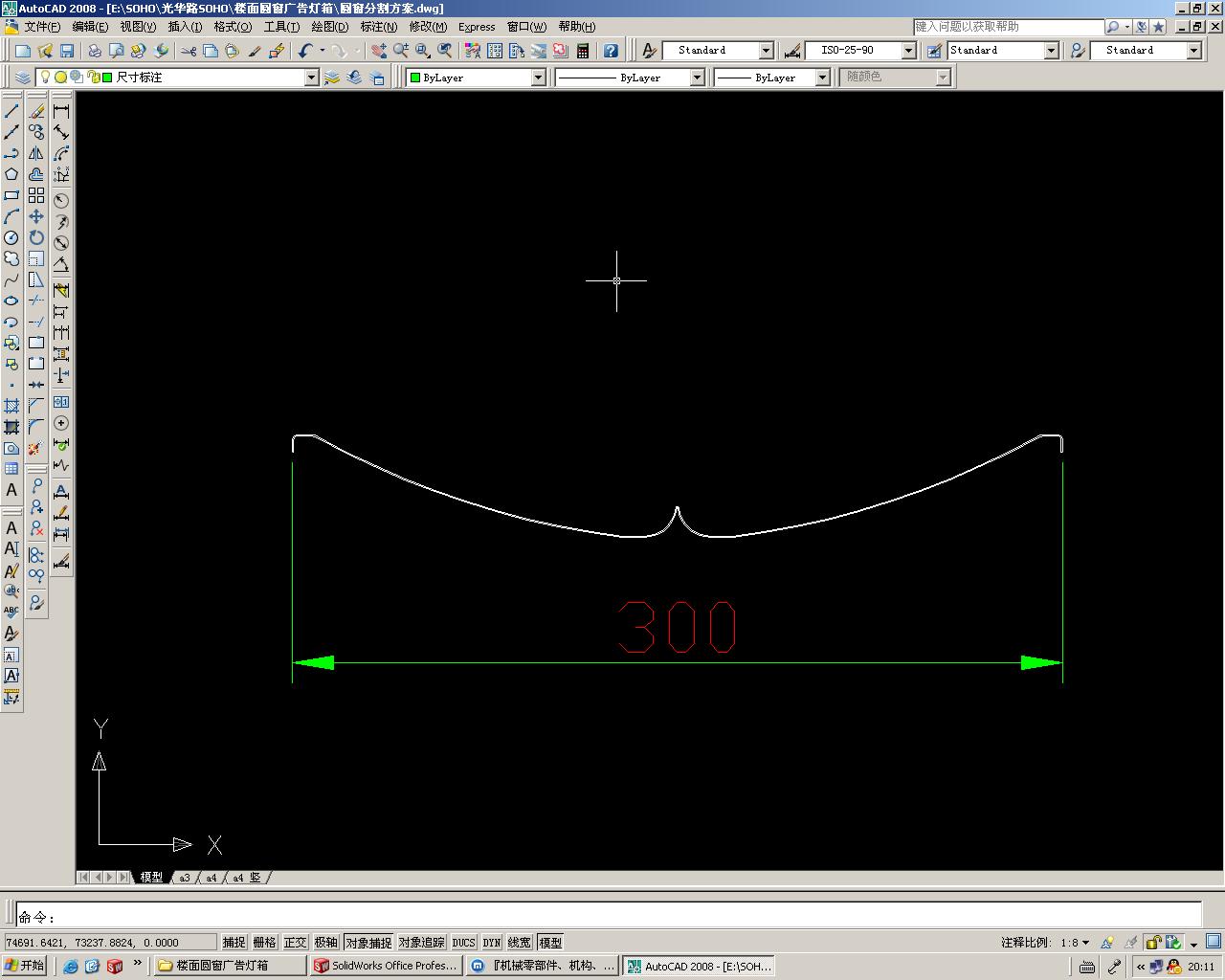
Task: Click the 模型 model space button in status bar
Action: tap(550, 943)
